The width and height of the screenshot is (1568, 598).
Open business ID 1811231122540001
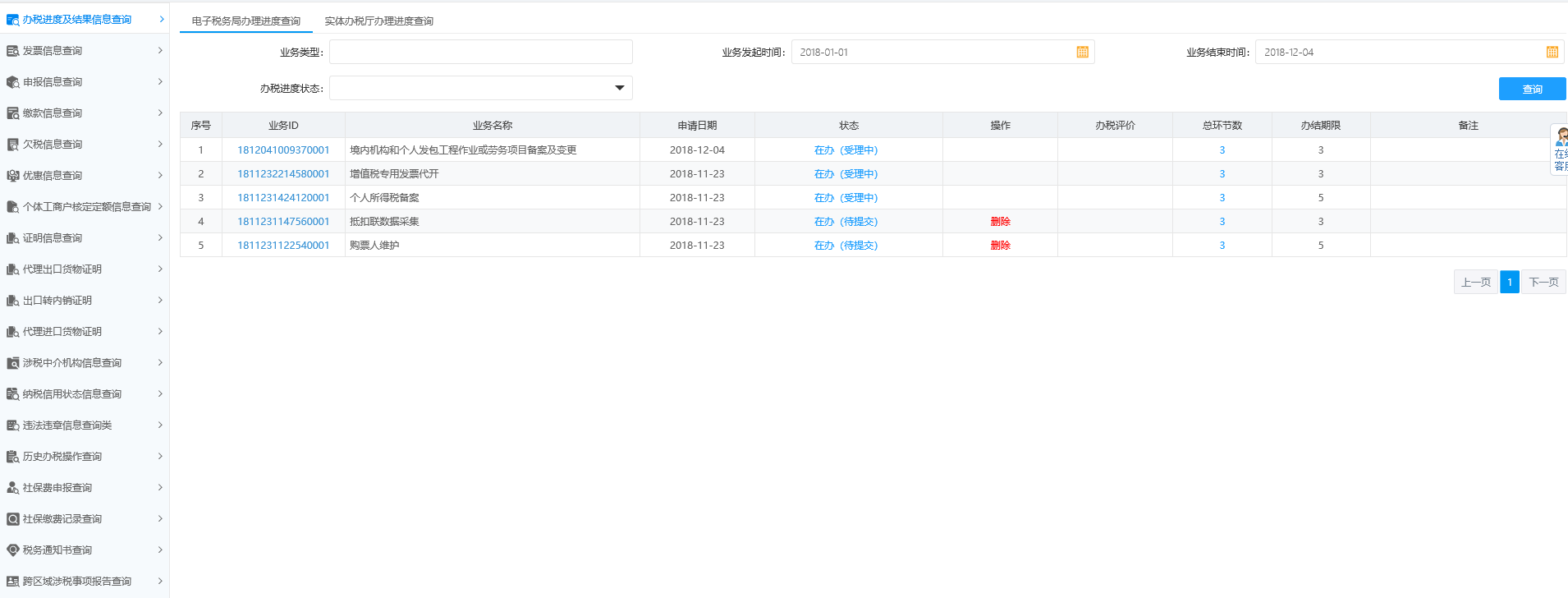tap(283, 246)
